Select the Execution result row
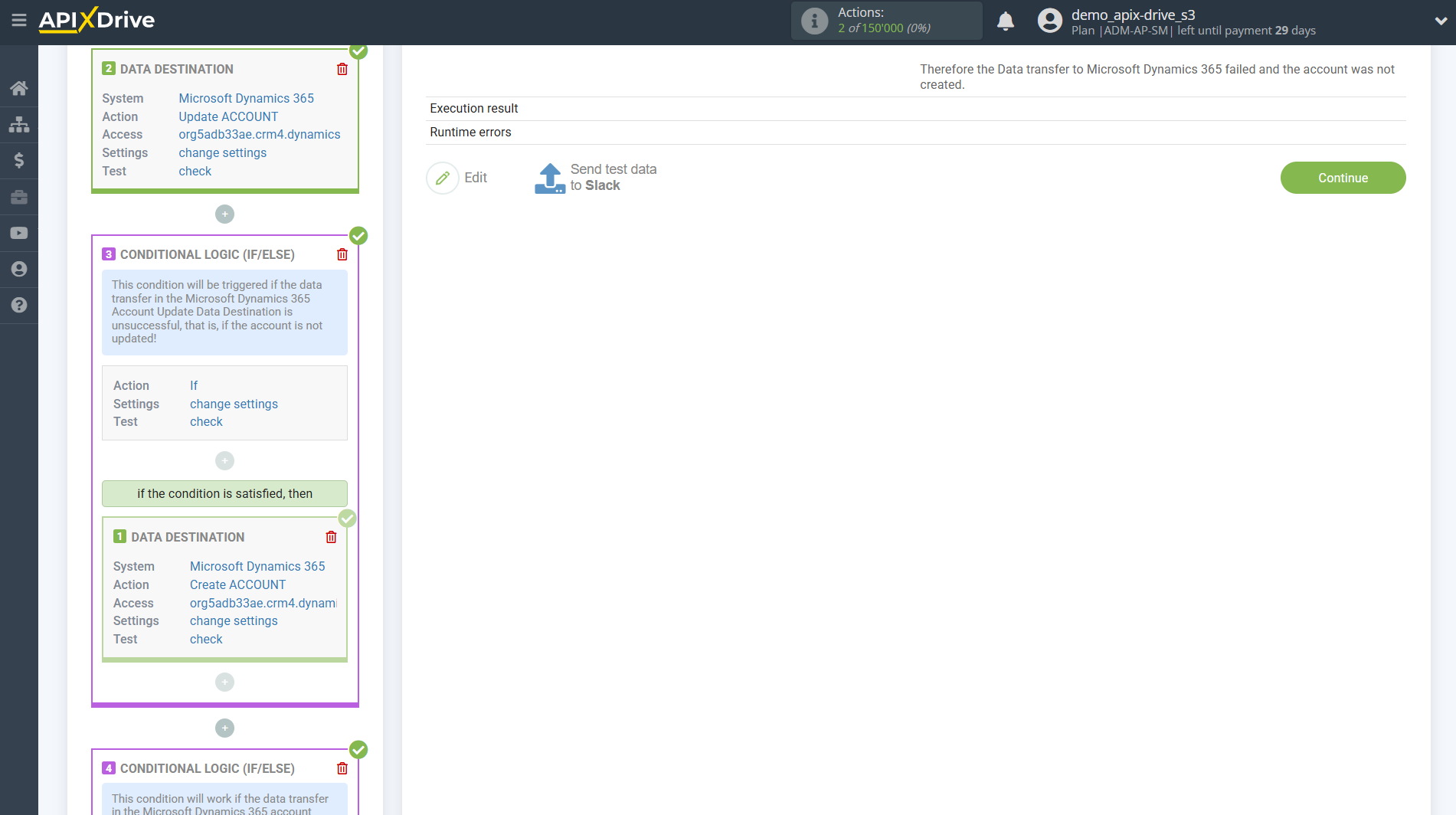Image resolution: width=1456 pixels, height=815 pixels. coord(915,109)
